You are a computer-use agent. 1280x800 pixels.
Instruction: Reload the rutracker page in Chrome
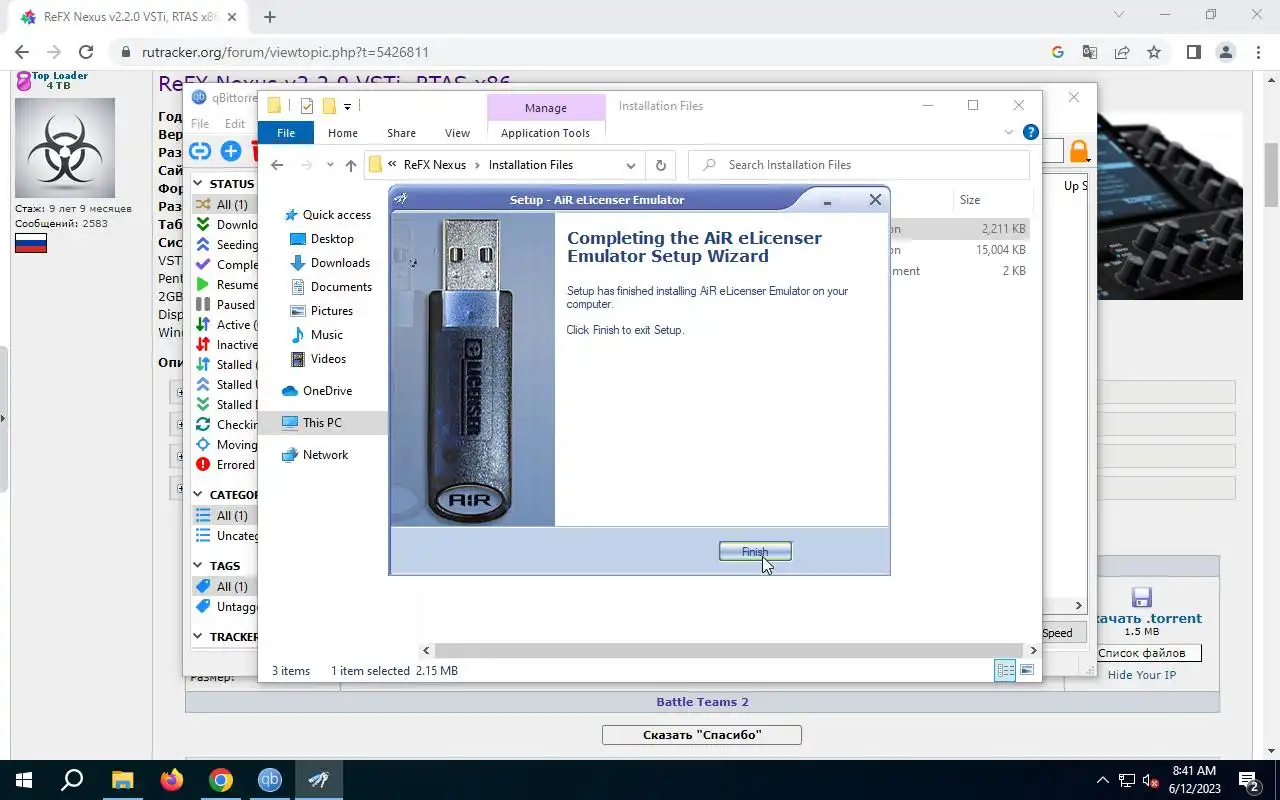click(86, 52)
